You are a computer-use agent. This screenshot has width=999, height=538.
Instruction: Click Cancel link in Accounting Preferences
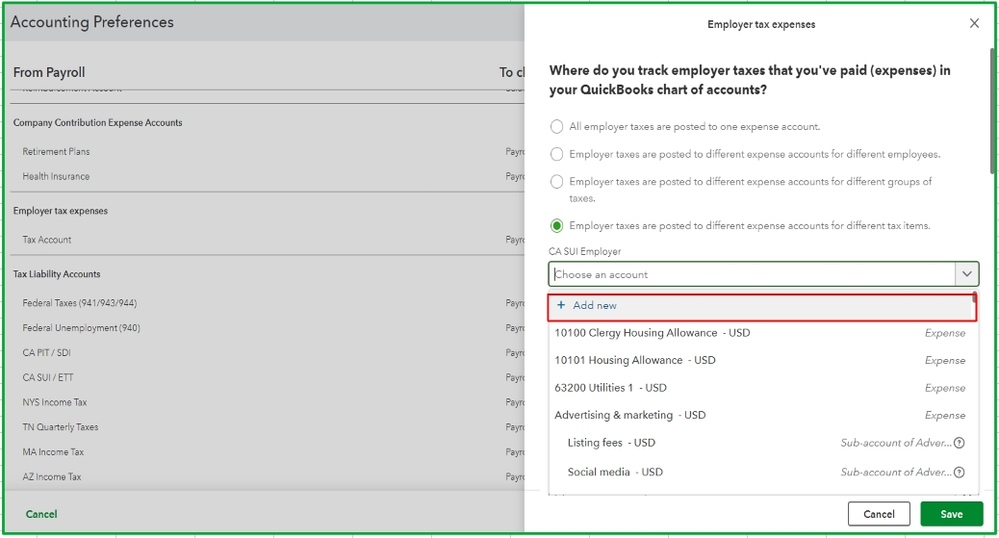pos(41,514)
